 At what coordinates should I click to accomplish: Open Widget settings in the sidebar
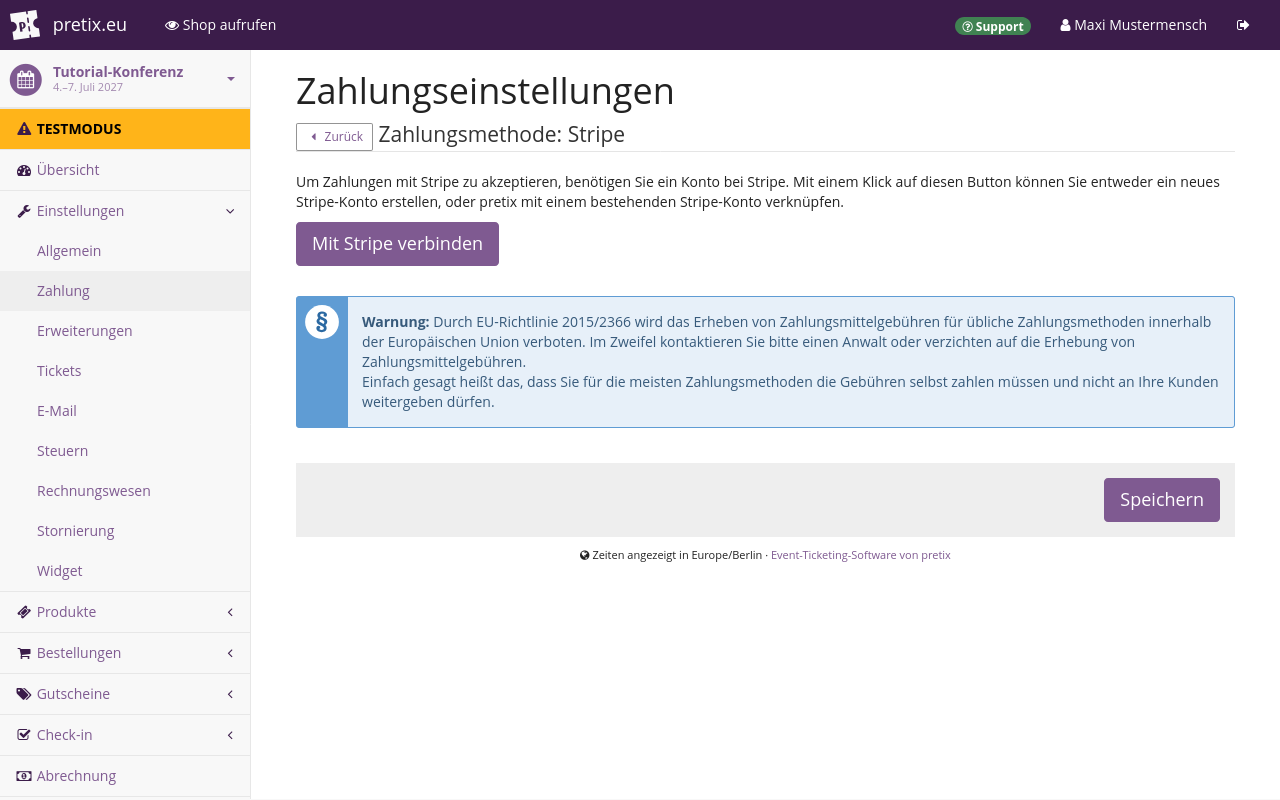pos(125,571)
